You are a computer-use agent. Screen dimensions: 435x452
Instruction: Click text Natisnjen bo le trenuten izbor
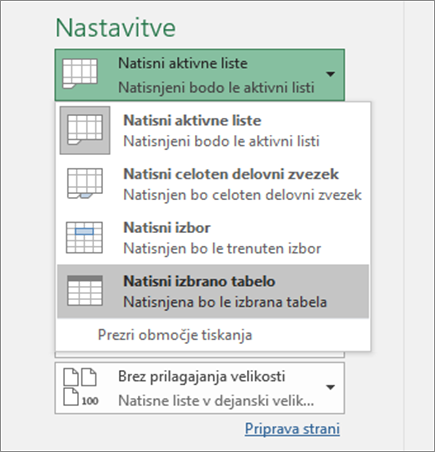click(x=222, y=248)
